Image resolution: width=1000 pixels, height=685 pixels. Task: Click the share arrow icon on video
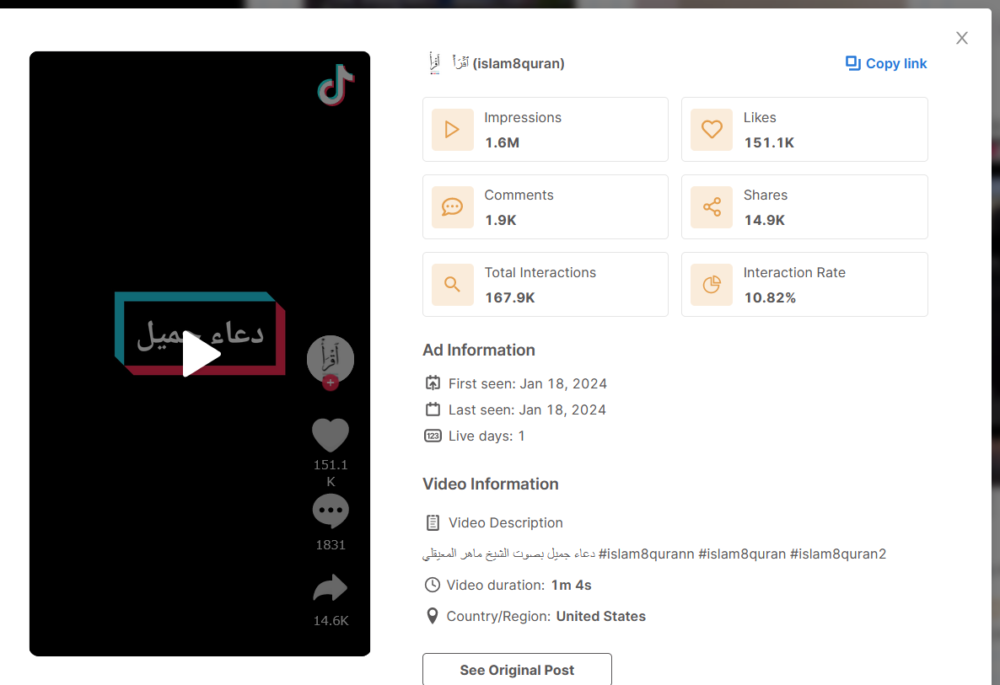coord(330,589)
